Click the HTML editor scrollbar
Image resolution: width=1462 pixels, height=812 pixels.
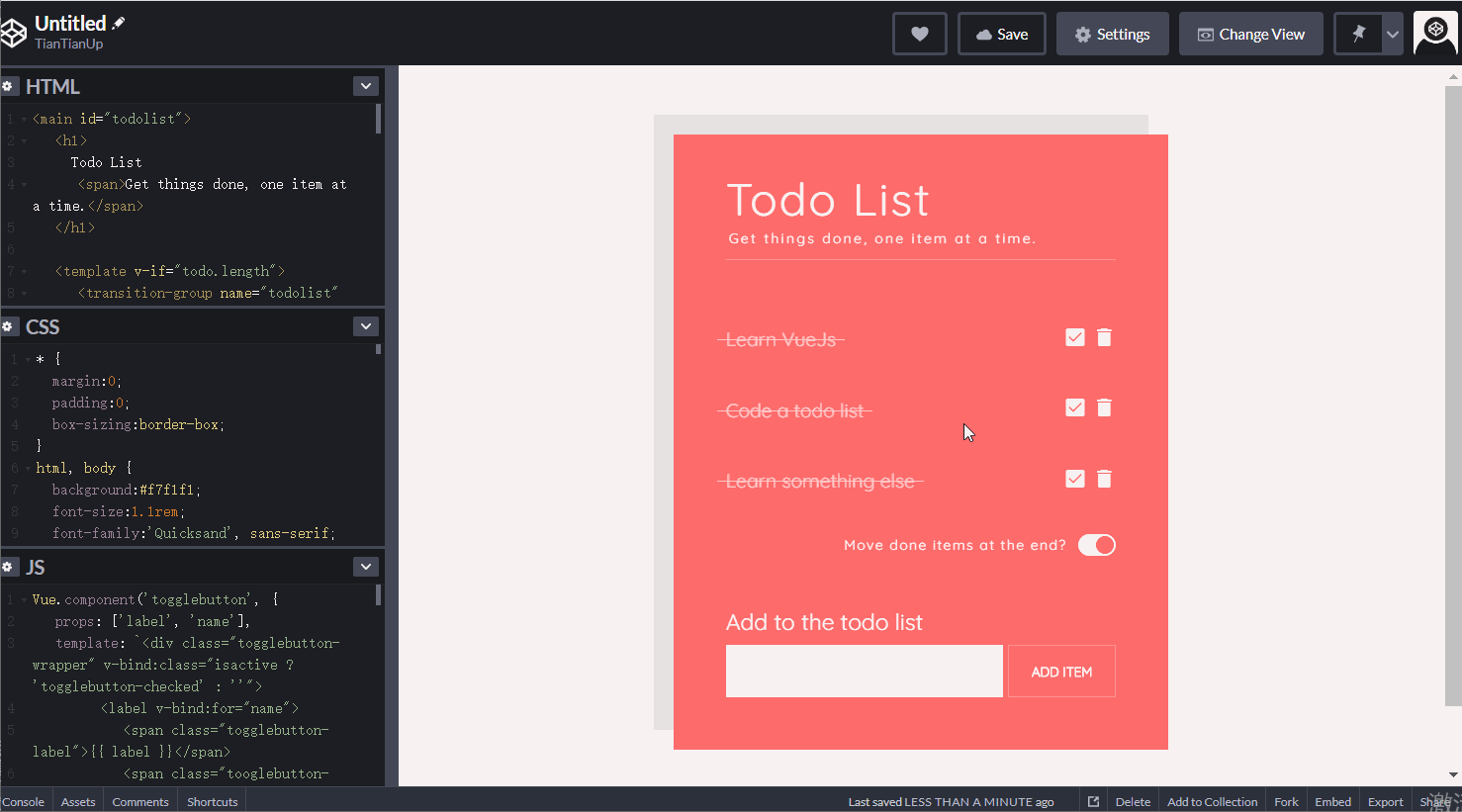pyautogui.click(x=379, y=119)
